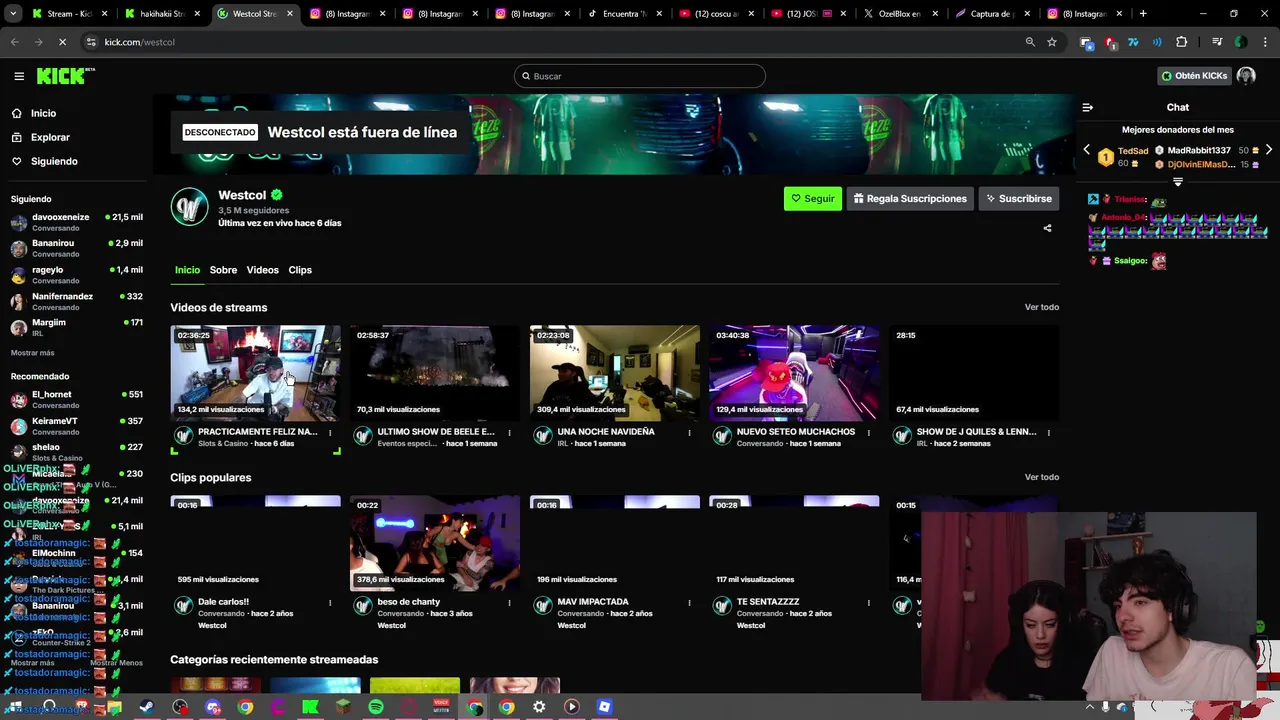Open Bananirou in the Siguiendo list
This screenshot has width=1280, height=720.
(77, 248)
